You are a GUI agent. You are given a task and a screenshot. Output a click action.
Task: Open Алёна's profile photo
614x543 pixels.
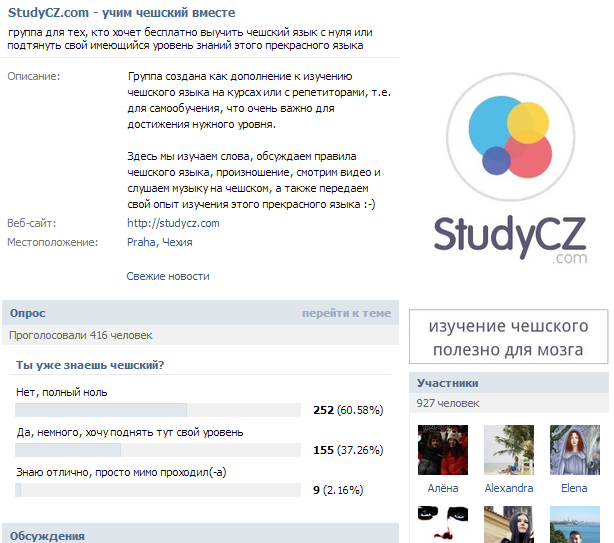tap(442, 450)
